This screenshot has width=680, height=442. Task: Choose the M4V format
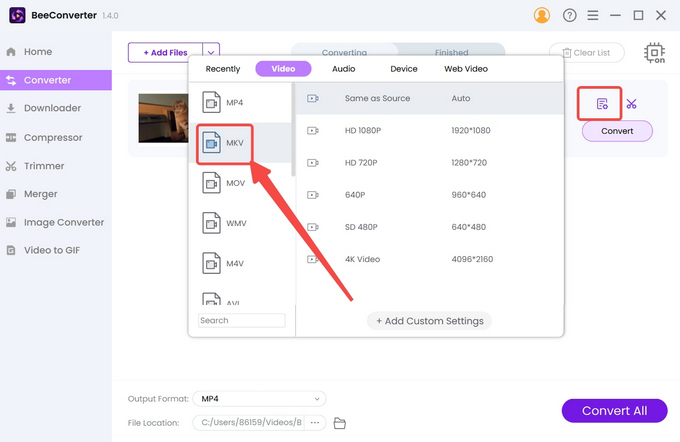point(241,263)
